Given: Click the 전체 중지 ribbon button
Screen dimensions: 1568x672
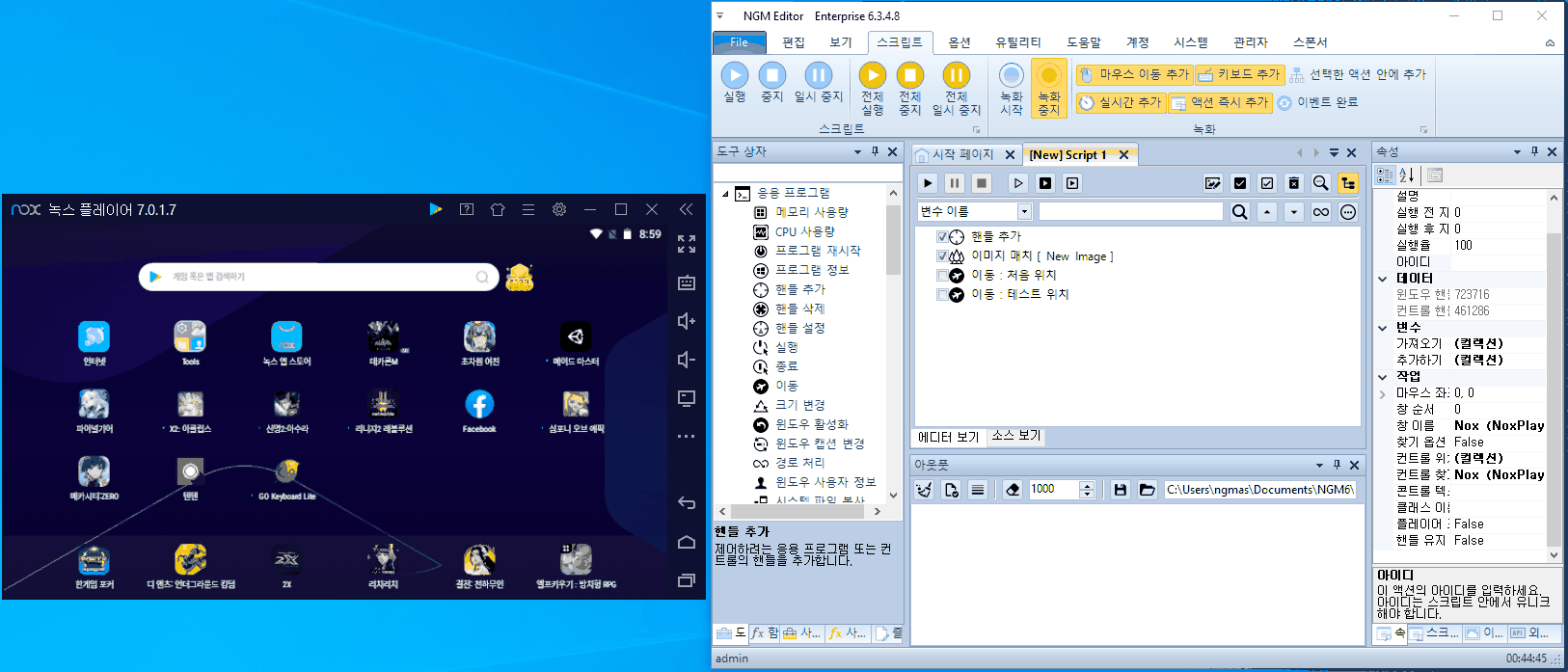Looking at the screenshot, I should [x=910, y=90].
